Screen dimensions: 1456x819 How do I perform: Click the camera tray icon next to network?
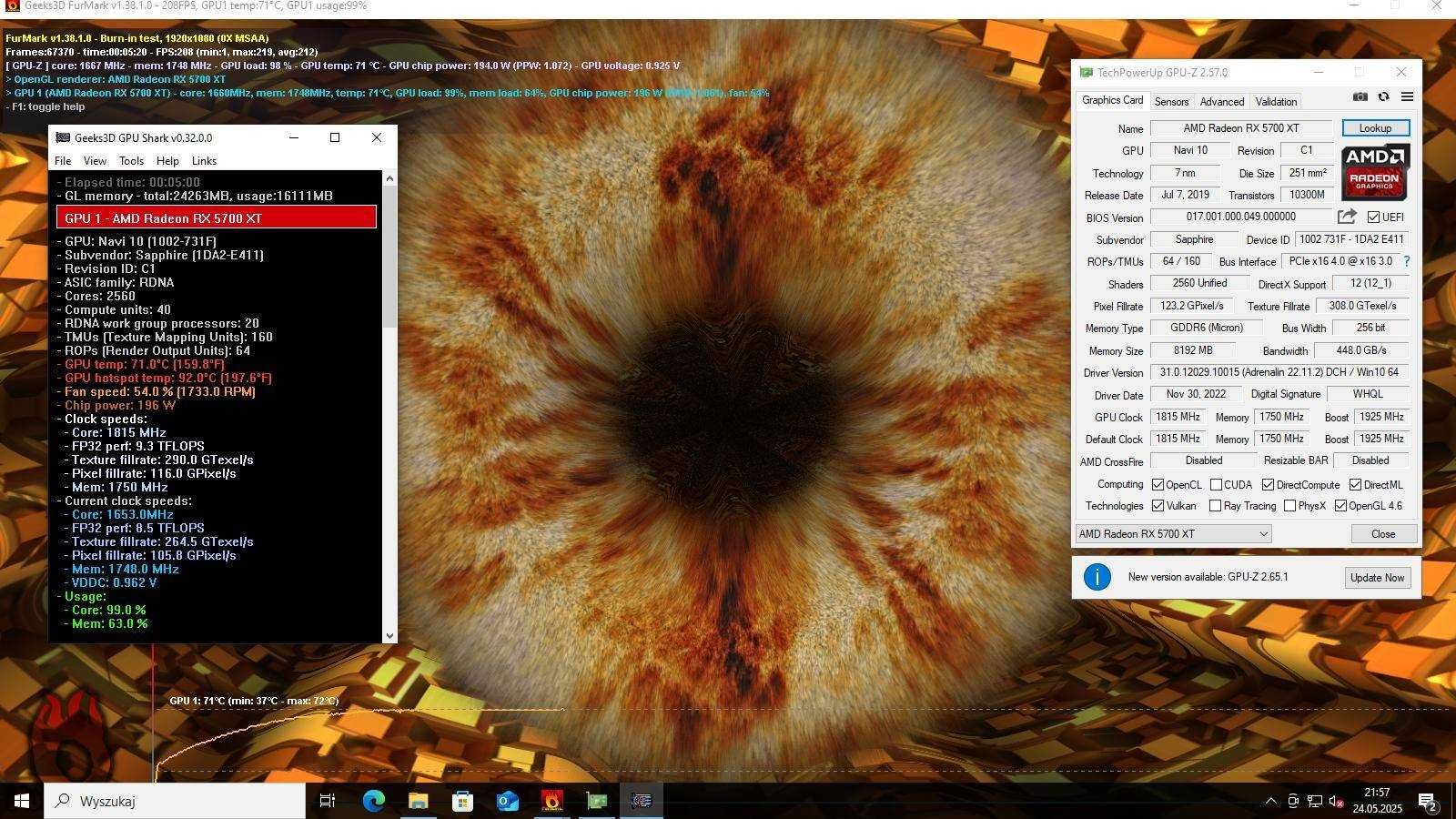coord(1293,802)
